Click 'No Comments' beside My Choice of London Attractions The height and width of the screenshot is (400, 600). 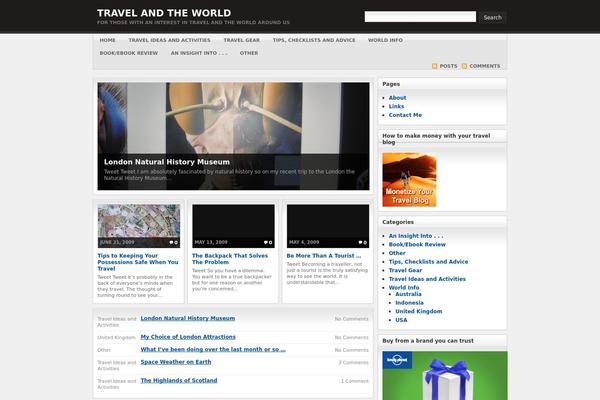[x=351, y=338]
